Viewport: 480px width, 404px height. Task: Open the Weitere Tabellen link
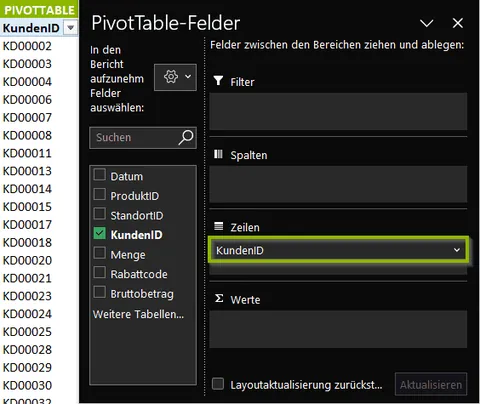point(138,314)
